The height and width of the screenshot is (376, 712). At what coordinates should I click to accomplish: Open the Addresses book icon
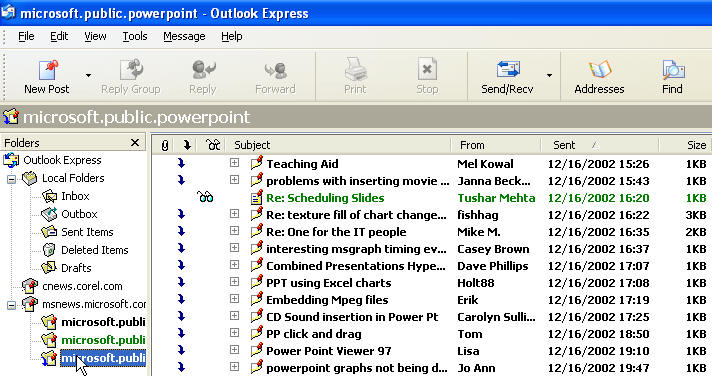click(600, 70)
